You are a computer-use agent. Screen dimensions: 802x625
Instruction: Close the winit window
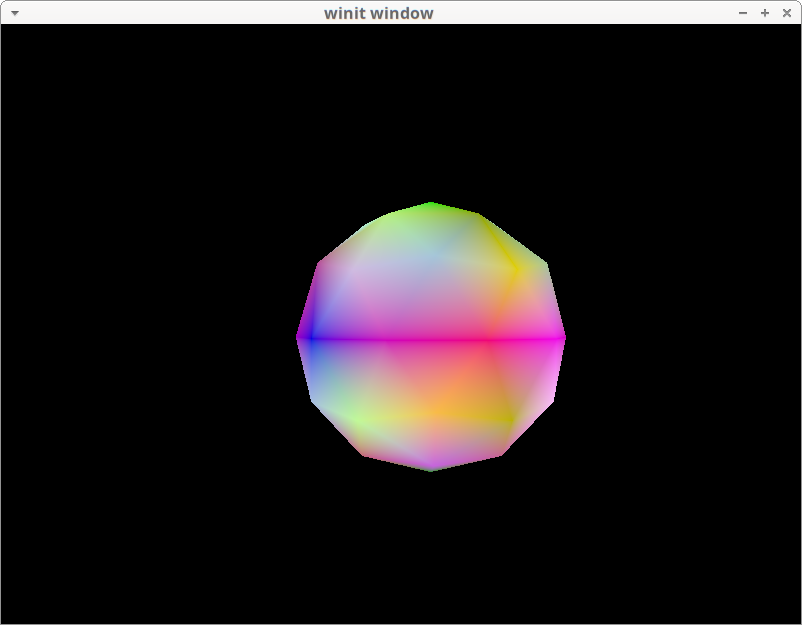click(x=787, y=13)
